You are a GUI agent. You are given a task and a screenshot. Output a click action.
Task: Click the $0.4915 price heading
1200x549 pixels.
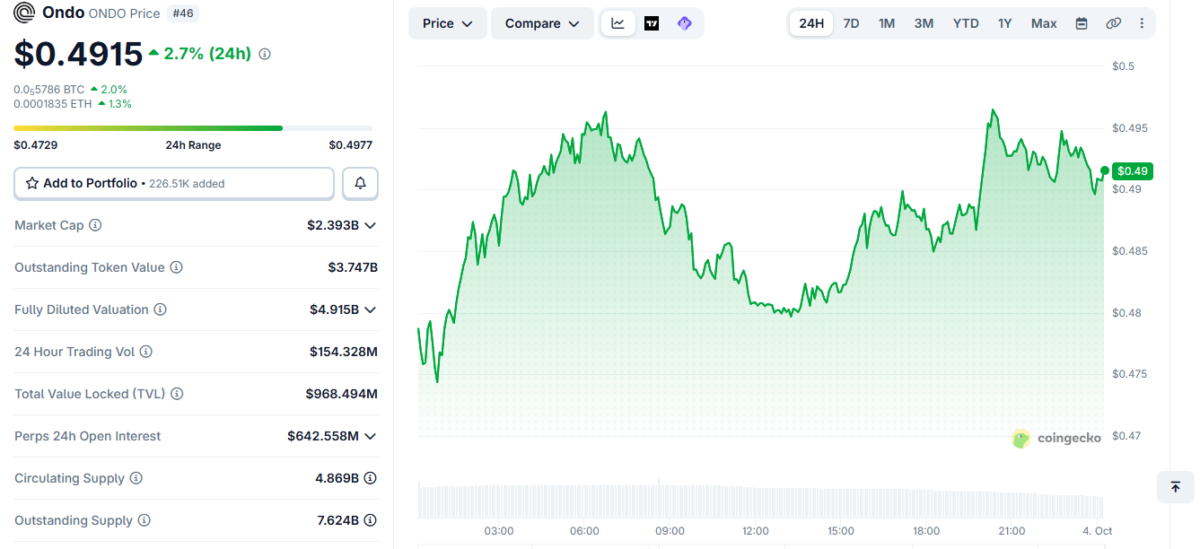point(78,54)
